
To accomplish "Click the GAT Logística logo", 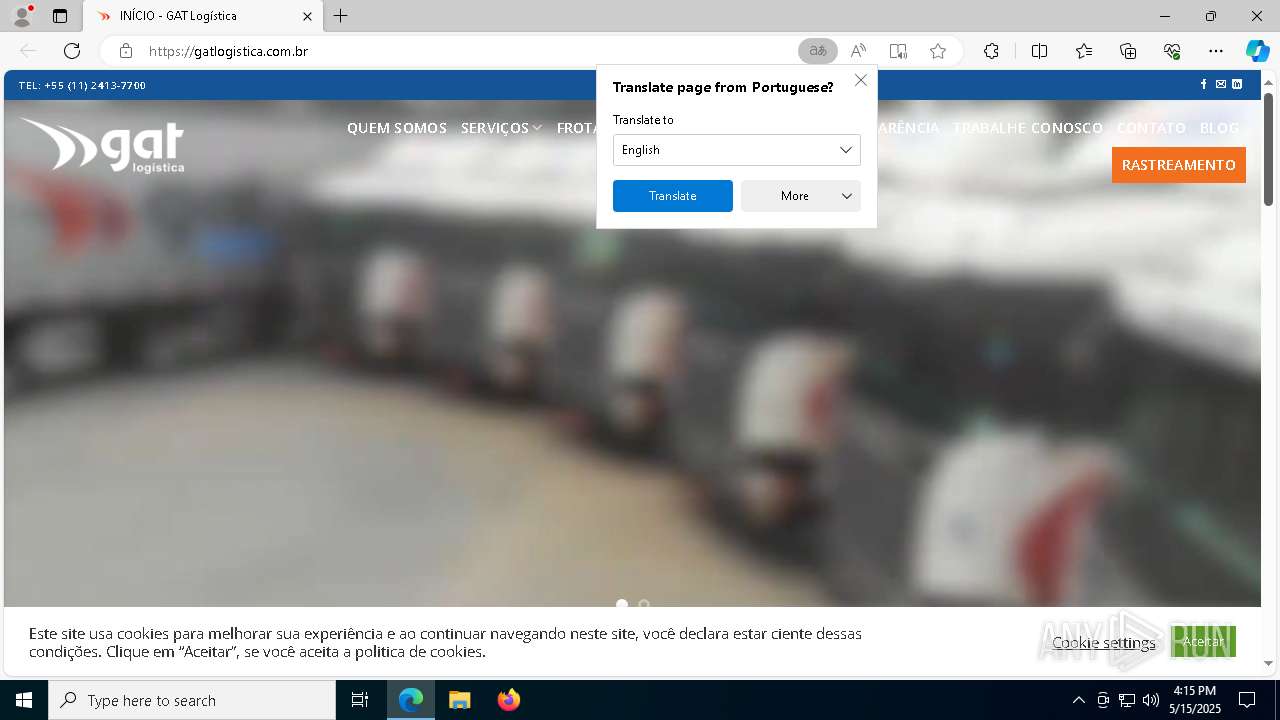I will (x=102, y=146).
